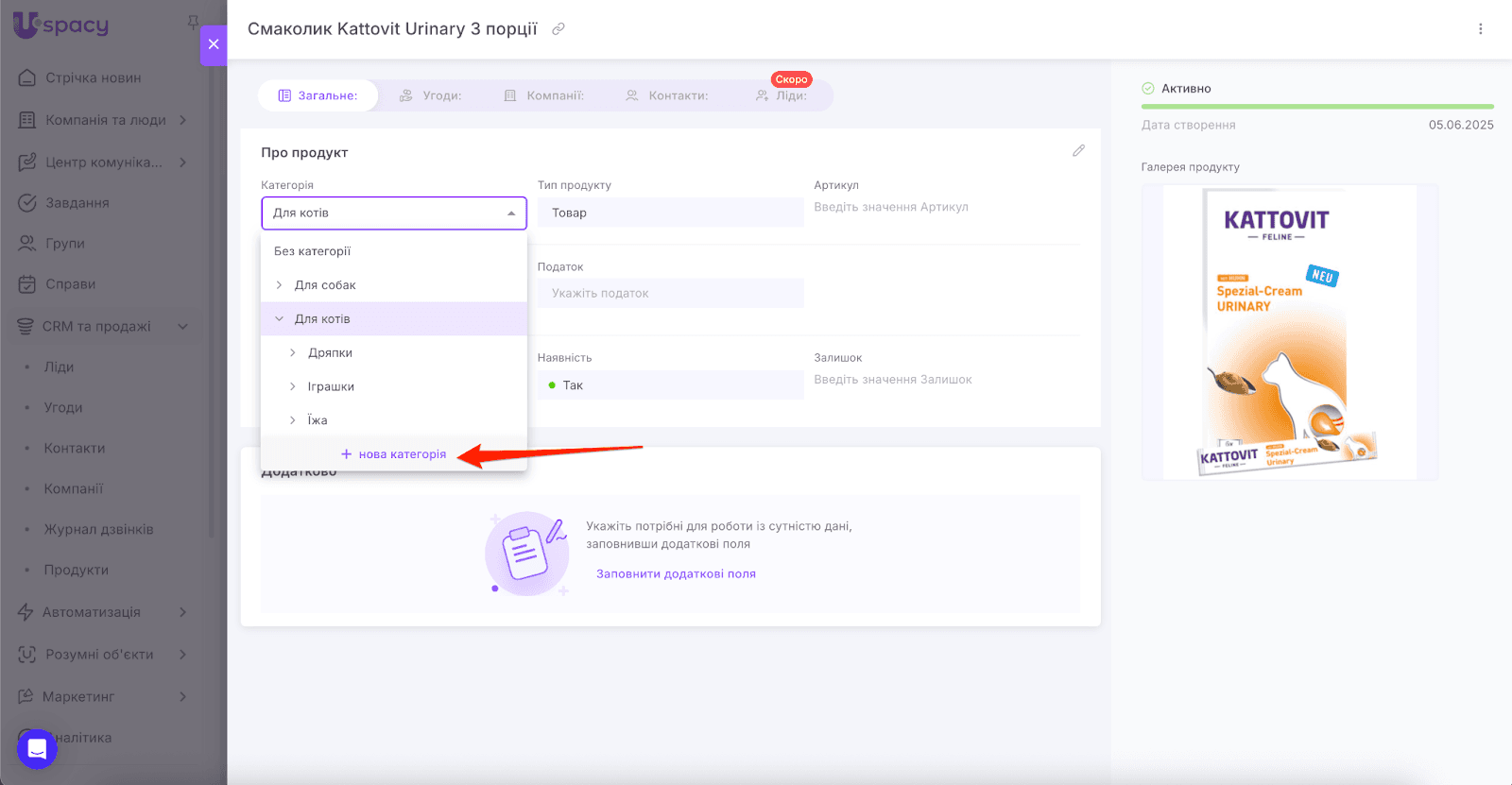Viewport: 1512px width, 785px height.
Task: Expand the Їжа subcategory
Action: [x=292, y=420]
